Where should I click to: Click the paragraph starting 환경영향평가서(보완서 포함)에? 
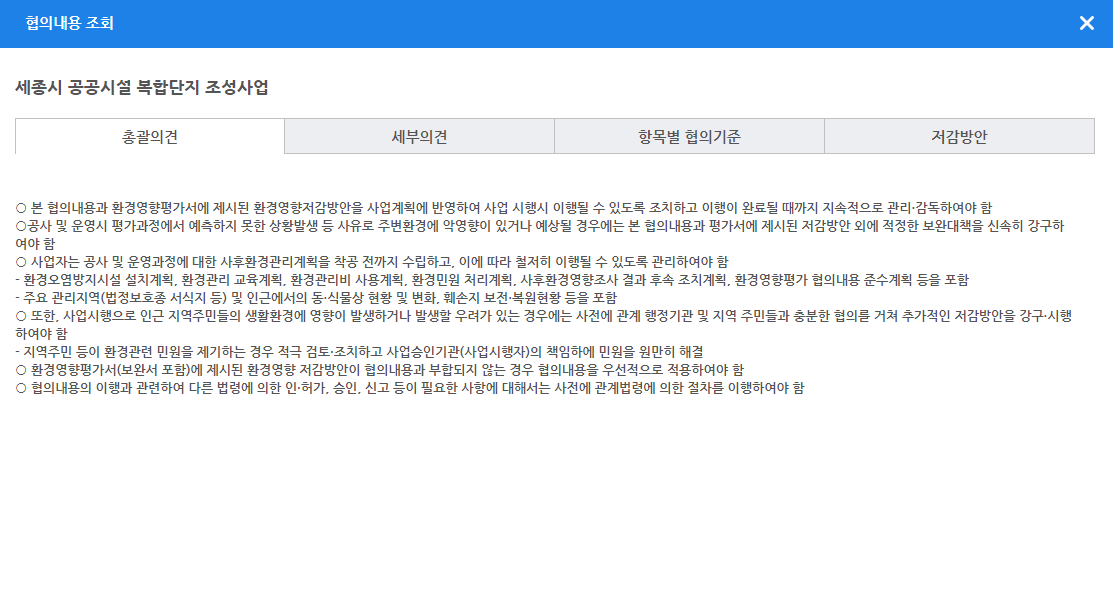point(380,369)
